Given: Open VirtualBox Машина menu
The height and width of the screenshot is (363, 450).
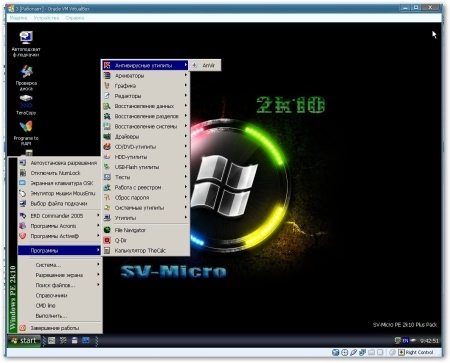Looking at the screenshot, I should pos(19,18).
